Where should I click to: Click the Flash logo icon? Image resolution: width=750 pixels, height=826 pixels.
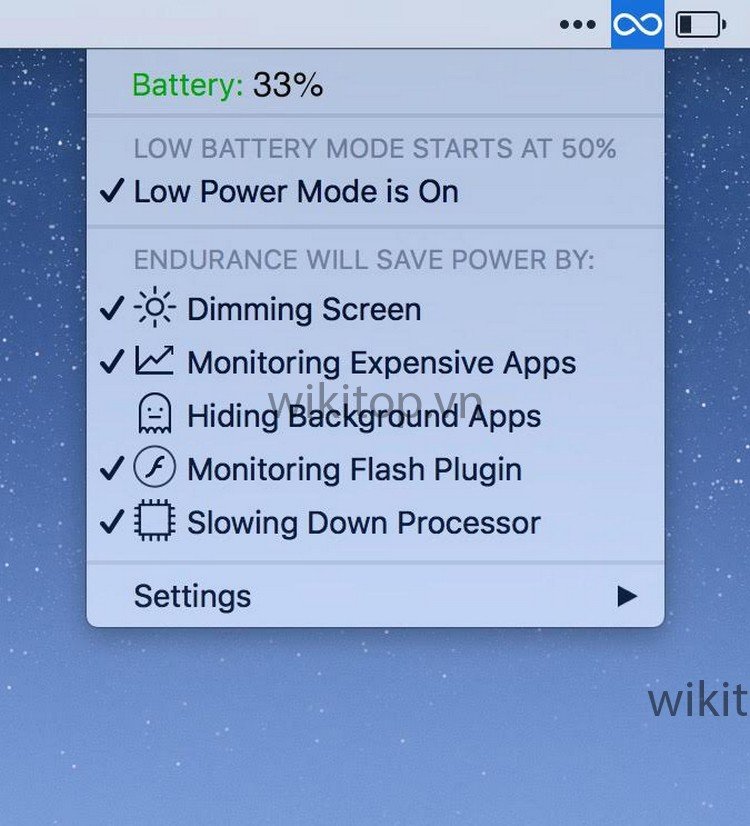(x=154, y=467)
